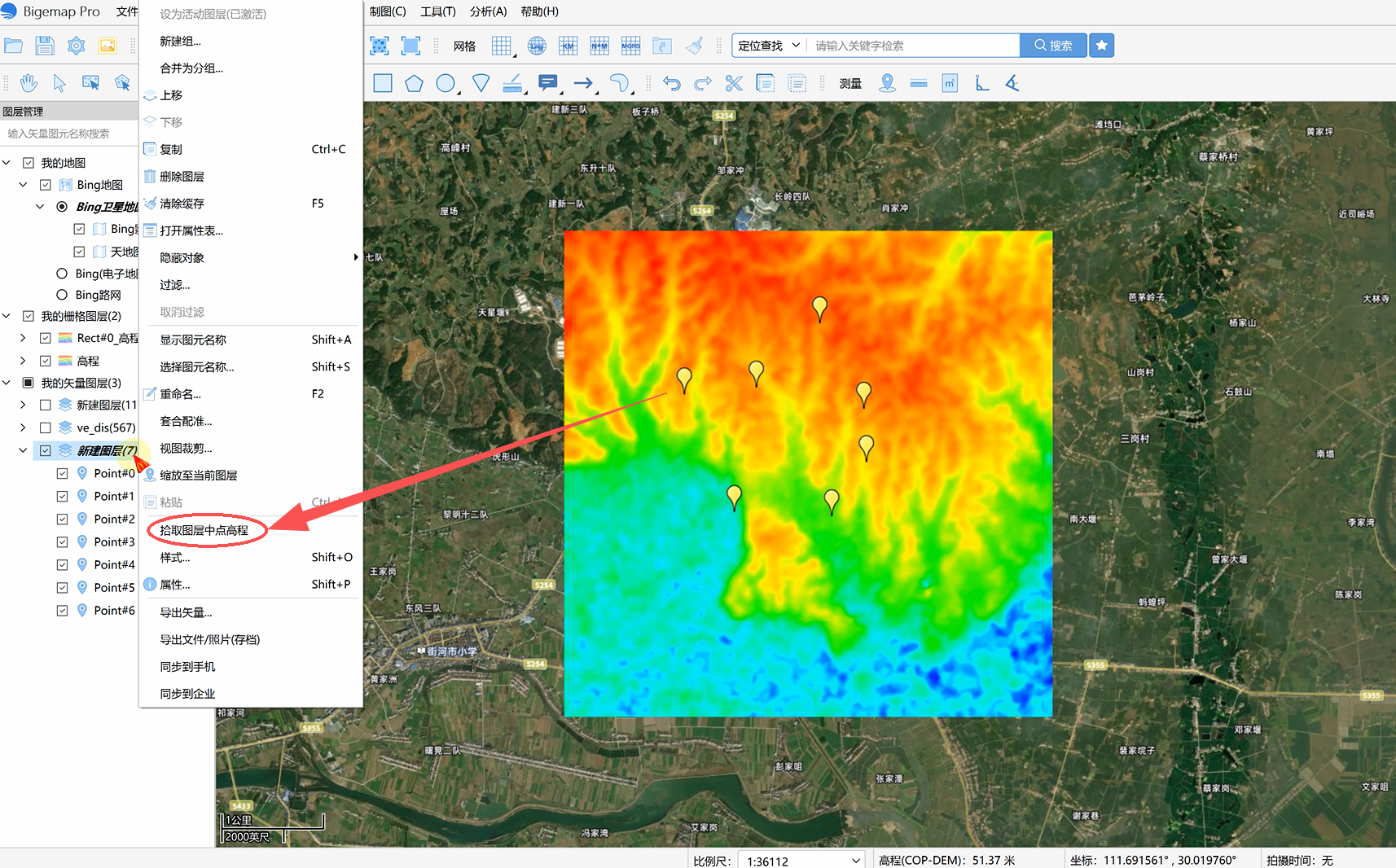Open the 制图(C) menu
This screenshot has height=868, width=1396.
(x=388, y=11)
